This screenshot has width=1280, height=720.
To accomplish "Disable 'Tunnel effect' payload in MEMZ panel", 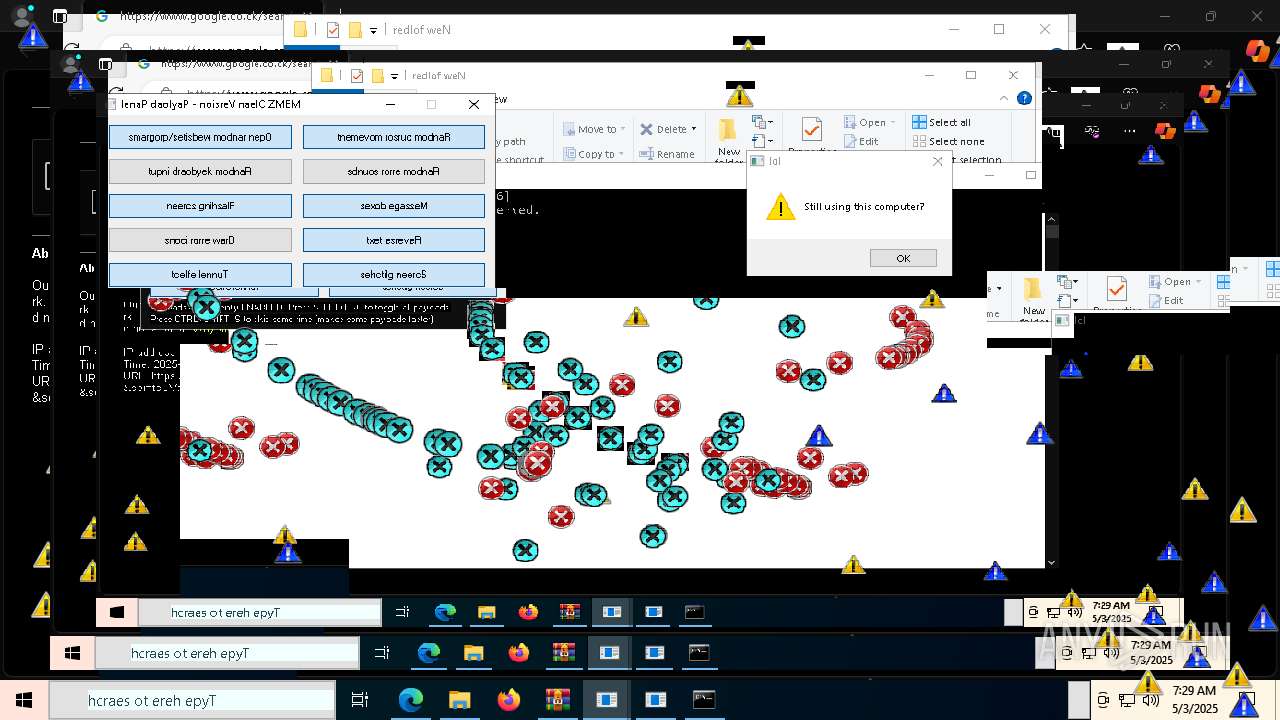I will [200, 274].
